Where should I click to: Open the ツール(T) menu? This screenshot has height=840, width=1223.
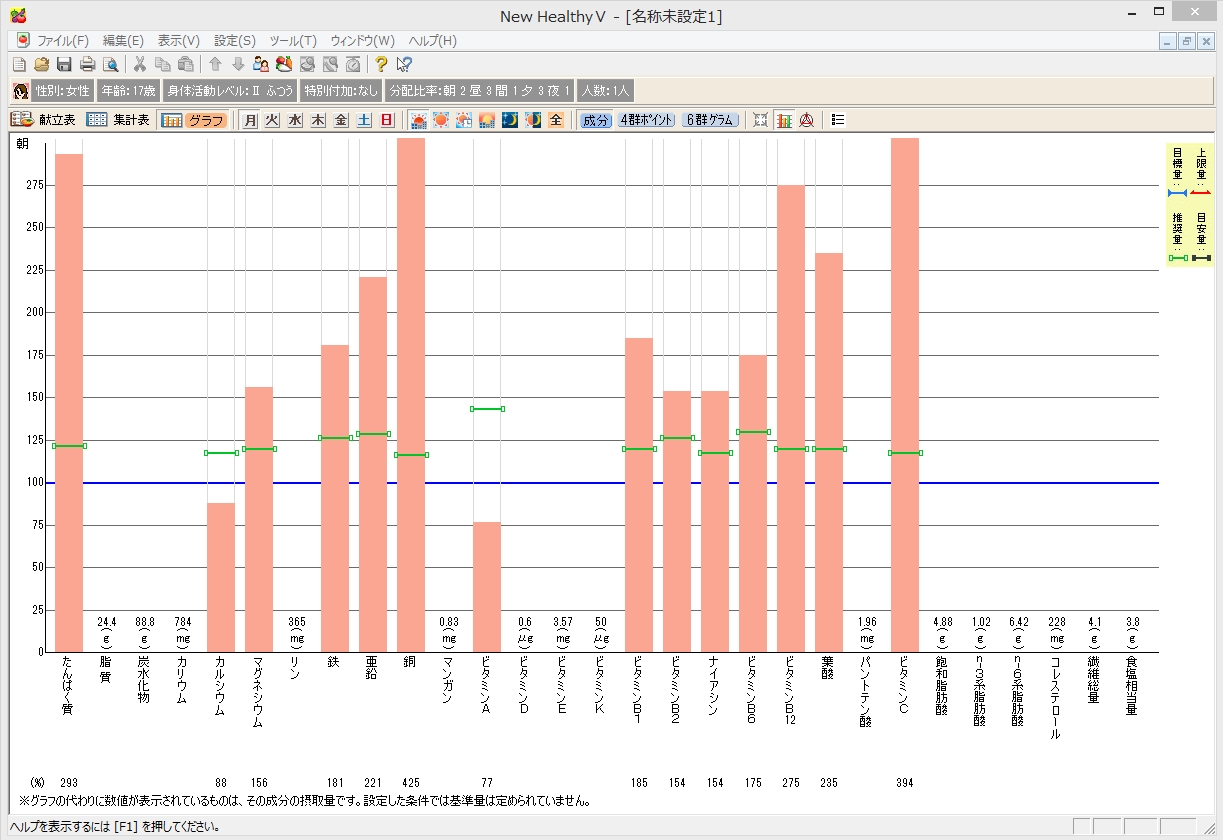tap(293, 41)
